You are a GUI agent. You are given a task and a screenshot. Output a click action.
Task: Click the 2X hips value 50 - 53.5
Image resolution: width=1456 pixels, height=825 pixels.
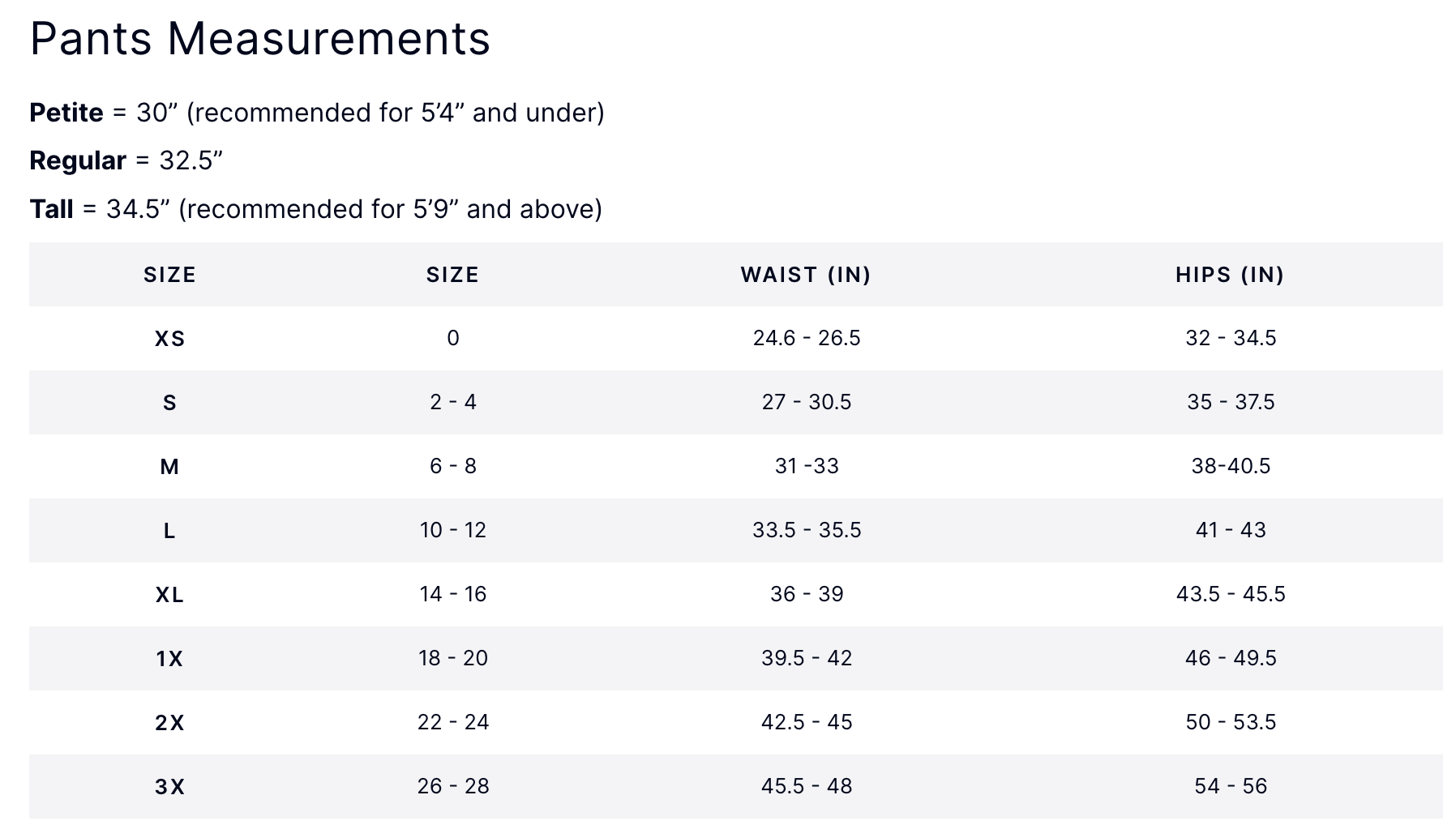[x=1231, y=722]
